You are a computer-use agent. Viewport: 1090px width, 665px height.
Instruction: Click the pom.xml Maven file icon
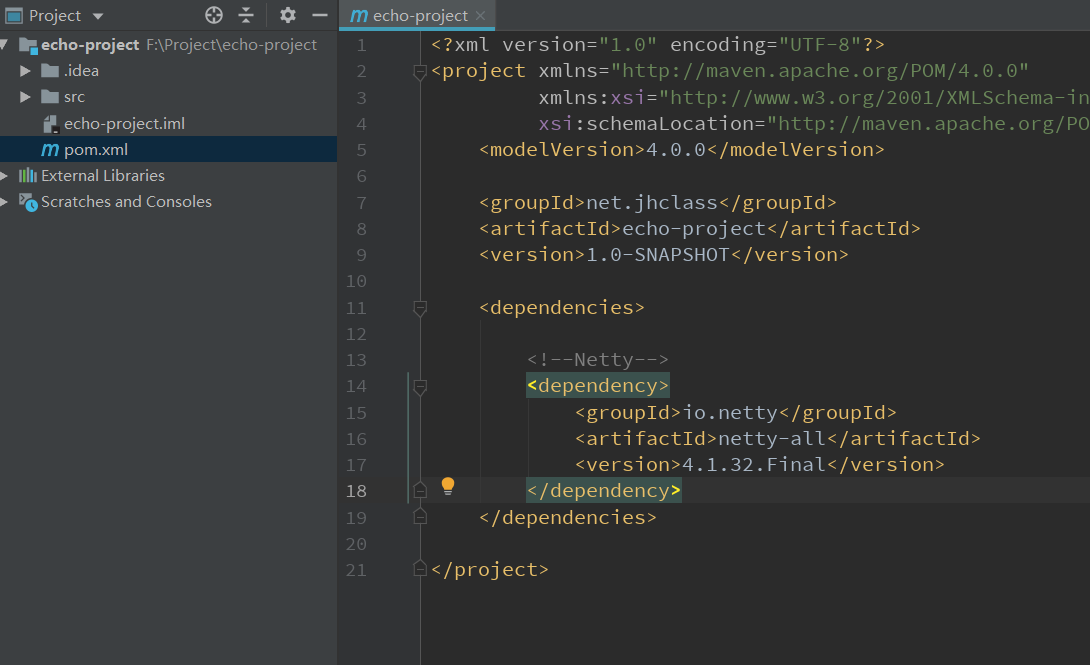[50, 149]
